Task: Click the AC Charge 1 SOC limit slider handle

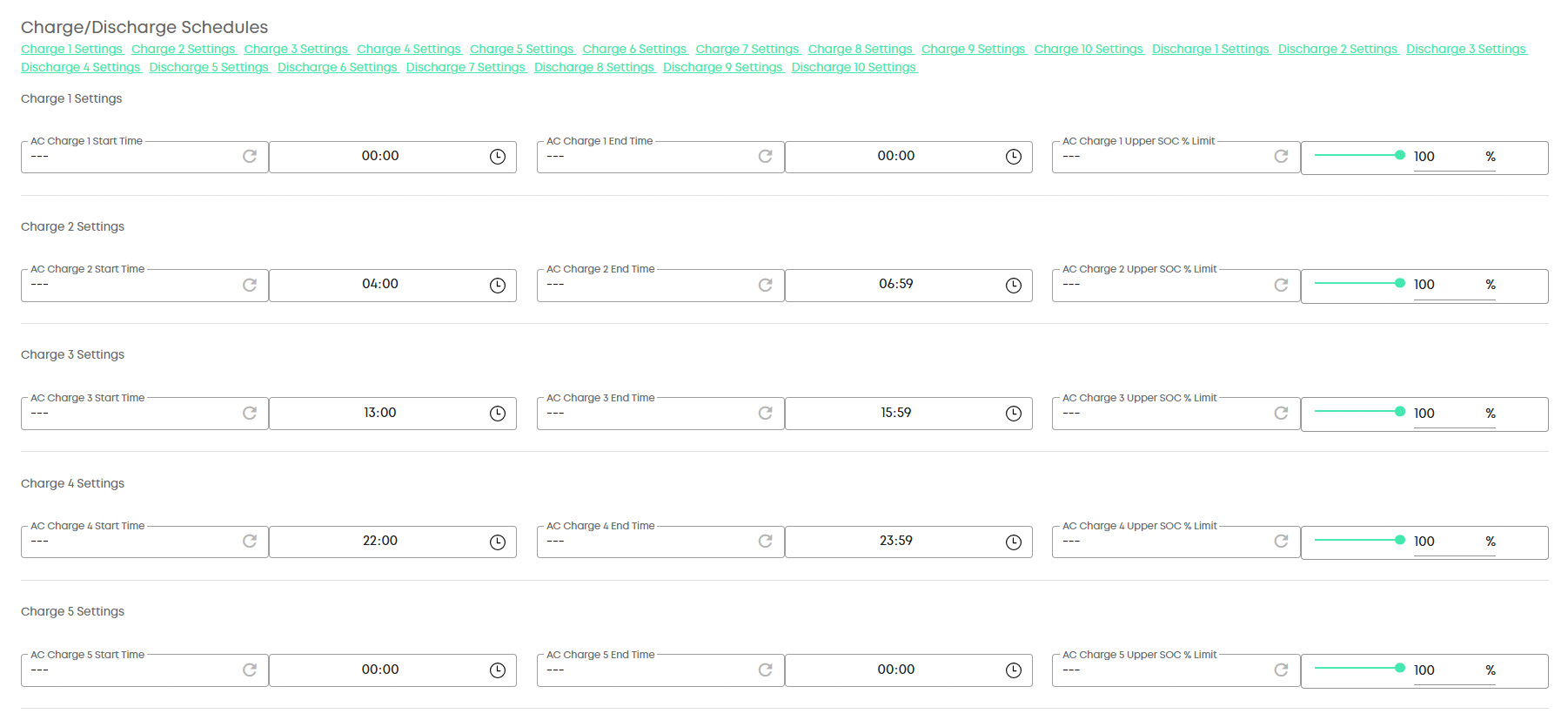Action: pos(1400,155)
